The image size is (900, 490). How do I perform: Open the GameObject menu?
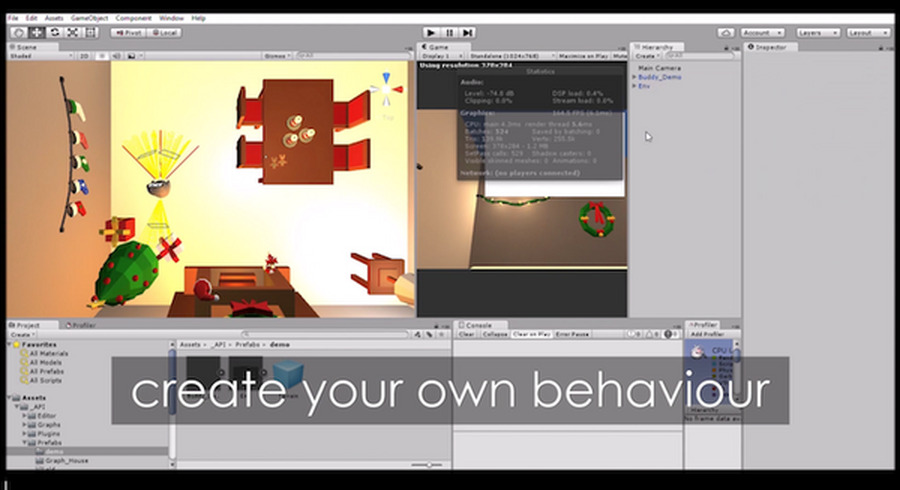click(87, 18)
